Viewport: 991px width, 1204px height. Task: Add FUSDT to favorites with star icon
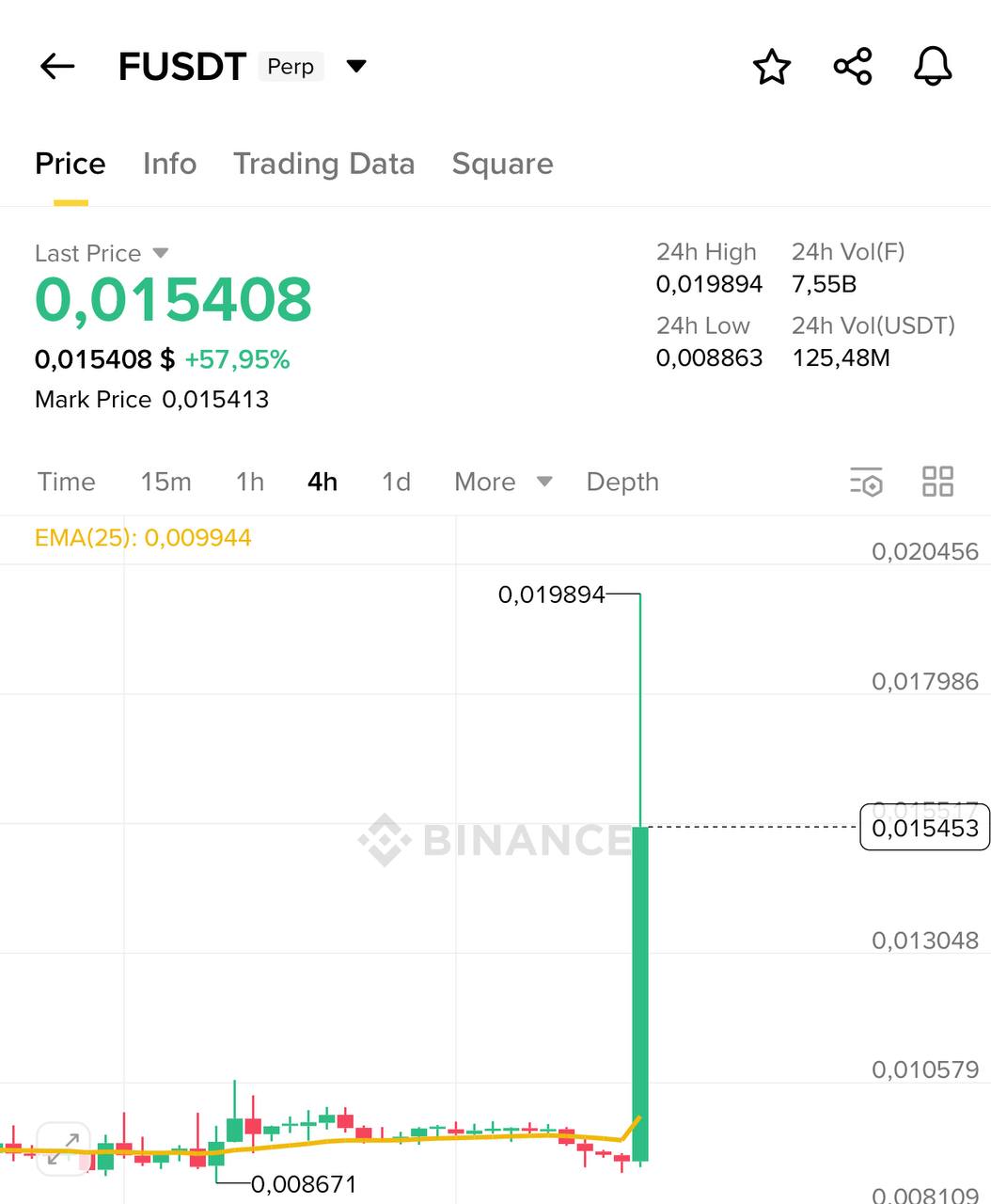tap(772, 67)
